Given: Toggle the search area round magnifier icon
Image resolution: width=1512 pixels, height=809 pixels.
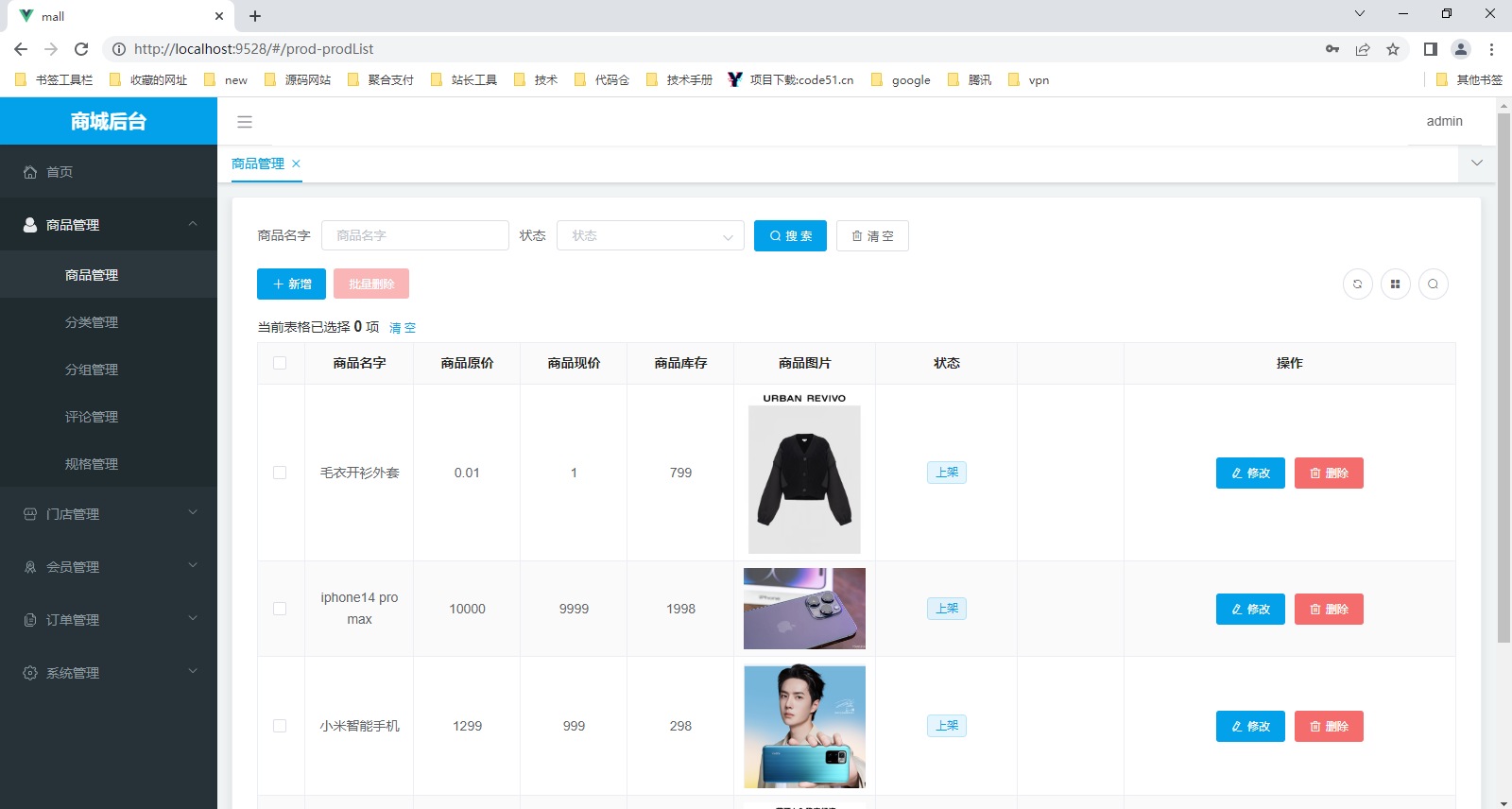Looking at the screenshot, I should tap(1434, 284).
